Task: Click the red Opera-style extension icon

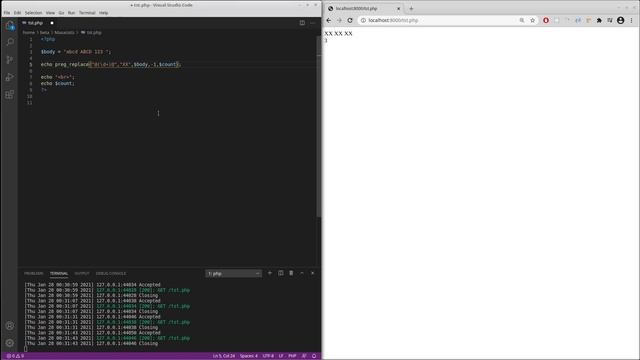Action: [x=546, y=20]
